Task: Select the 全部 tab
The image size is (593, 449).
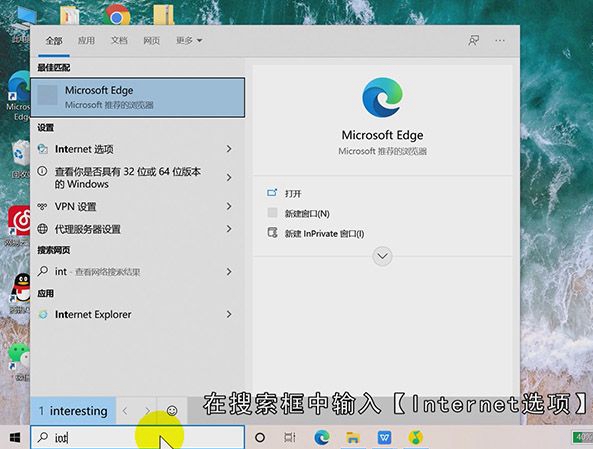Action: pyautogui.click(x=54, y=40)
